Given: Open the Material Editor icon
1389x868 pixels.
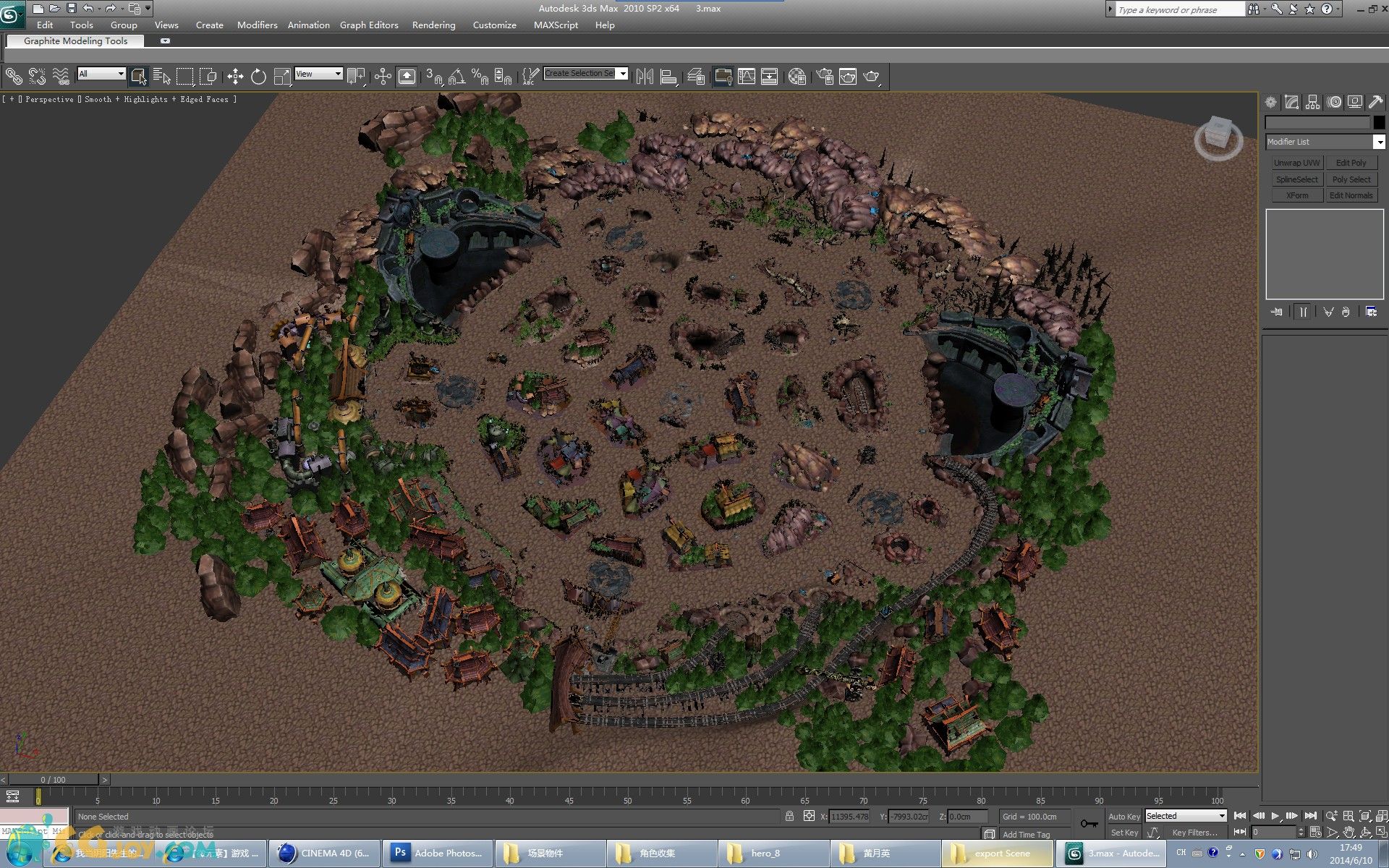Looking at the screenshot, I should (x=797, y=77).
